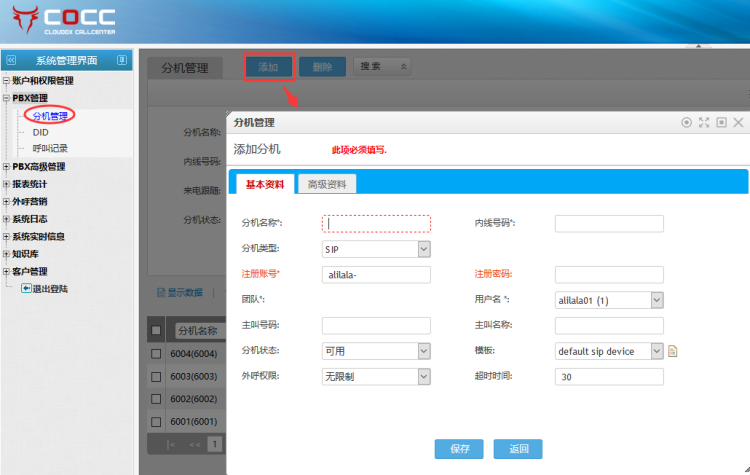Toggle the select-all checkbox in table header

tap(156, 330)
